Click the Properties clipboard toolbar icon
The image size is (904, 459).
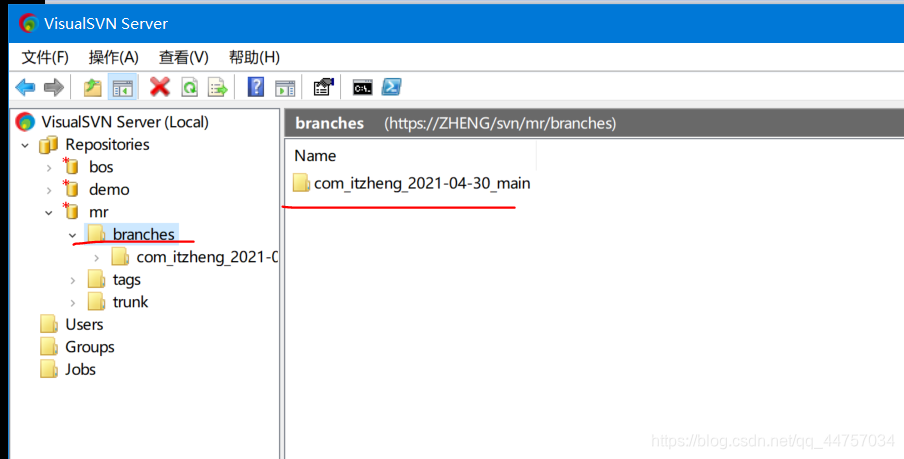[323, 87]
